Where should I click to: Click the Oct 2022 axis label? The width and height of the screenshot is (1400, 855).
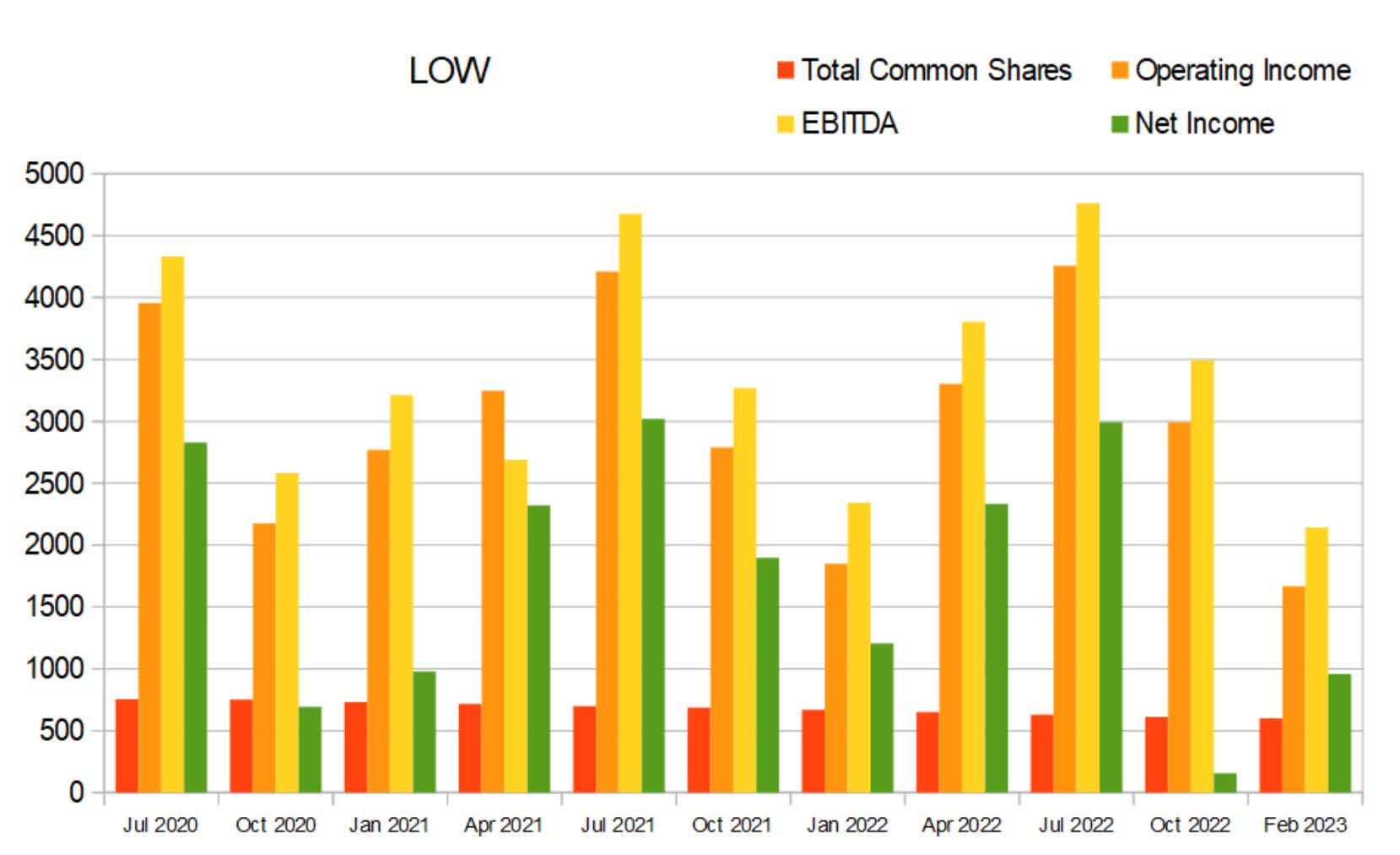pyautogui.click(x=1190, y=825)
